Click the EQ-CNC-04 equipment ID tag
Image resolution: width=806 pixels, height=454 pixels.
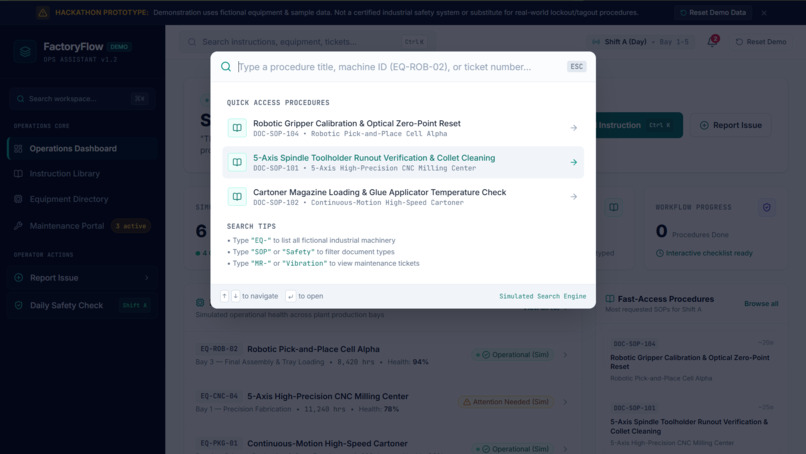pos(219,396)
